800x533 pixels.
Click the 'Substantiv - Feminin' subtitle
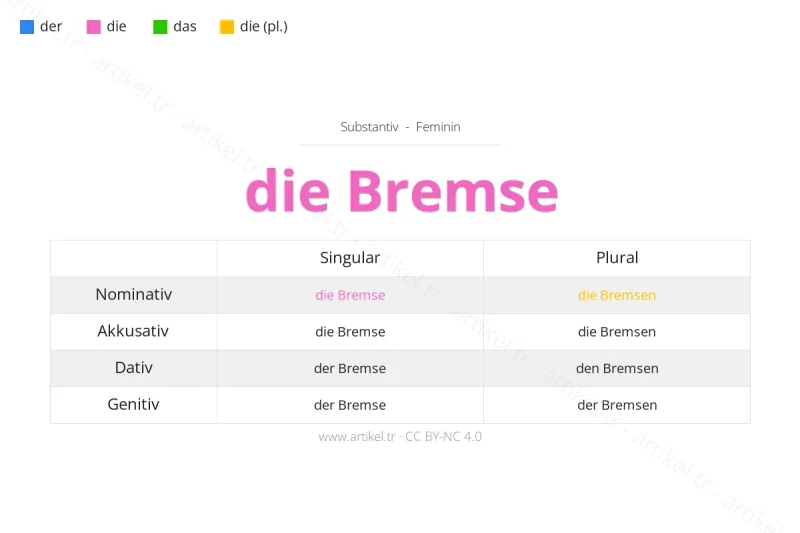400,127
